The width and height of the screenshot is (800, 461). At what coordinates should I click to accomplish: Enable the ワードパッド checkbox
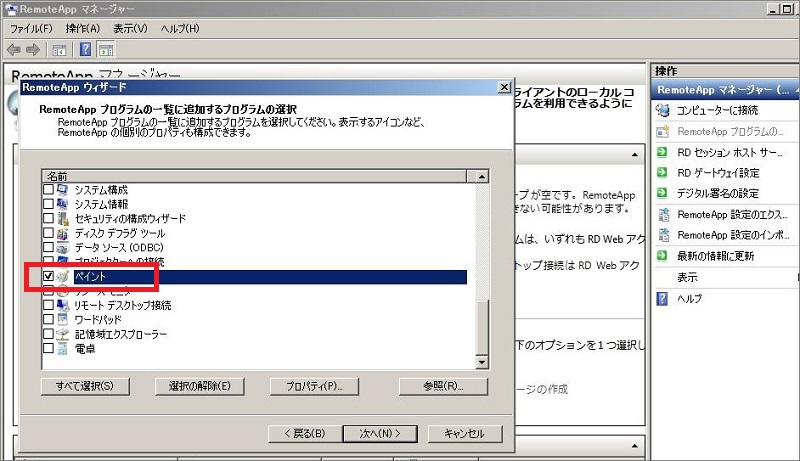click(x=49, y=319)
